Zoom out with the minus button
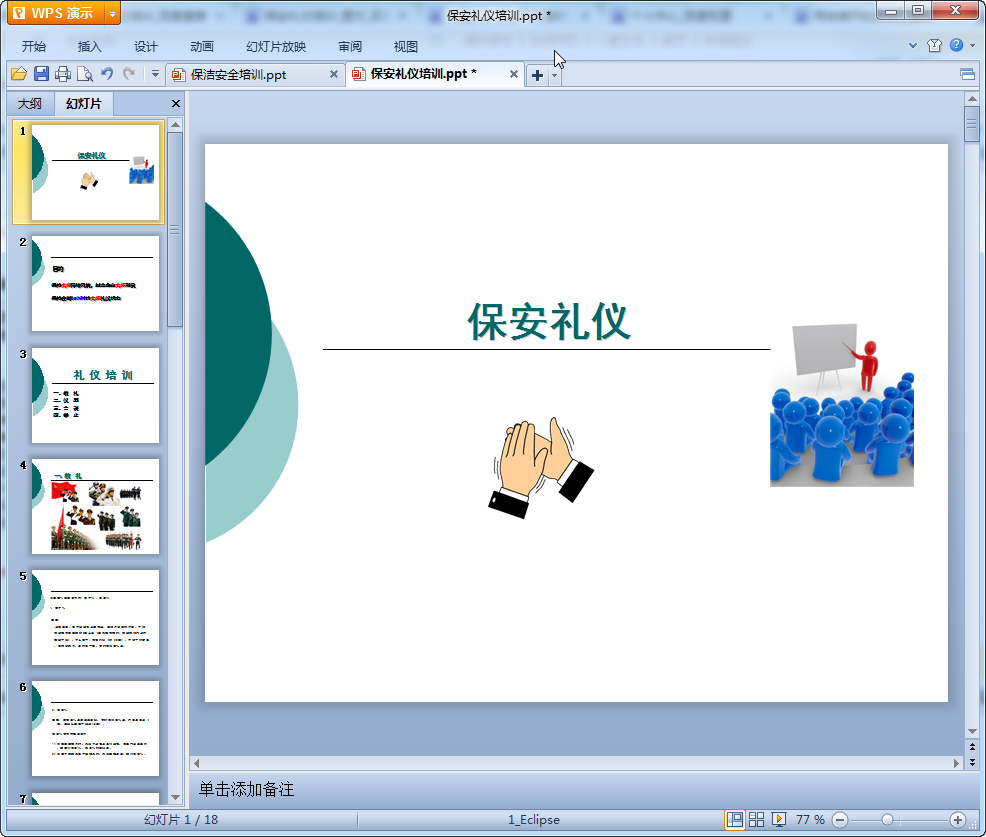This screenshot has height=837, width=986. 840,820
